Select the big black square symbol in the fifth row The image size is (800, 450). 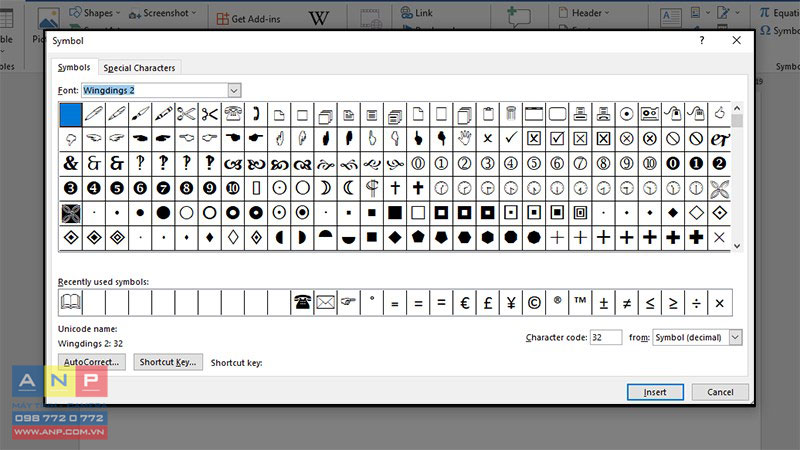[x=395, y=213]
